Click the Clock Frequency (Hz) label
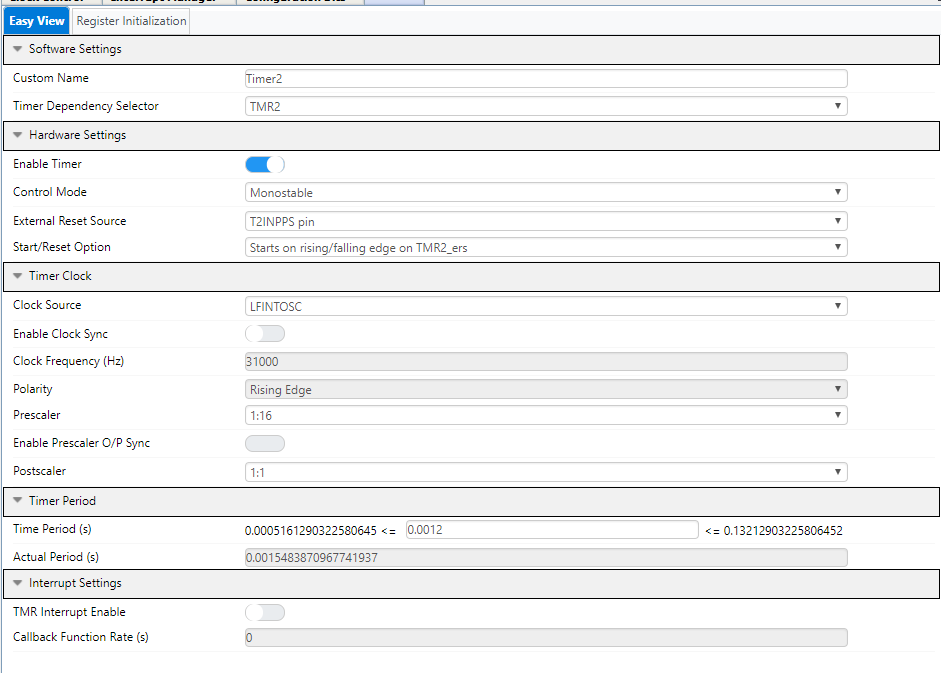The height and width of the screenshot is (673, 941). pyautogui.click(x=68, y=361)
